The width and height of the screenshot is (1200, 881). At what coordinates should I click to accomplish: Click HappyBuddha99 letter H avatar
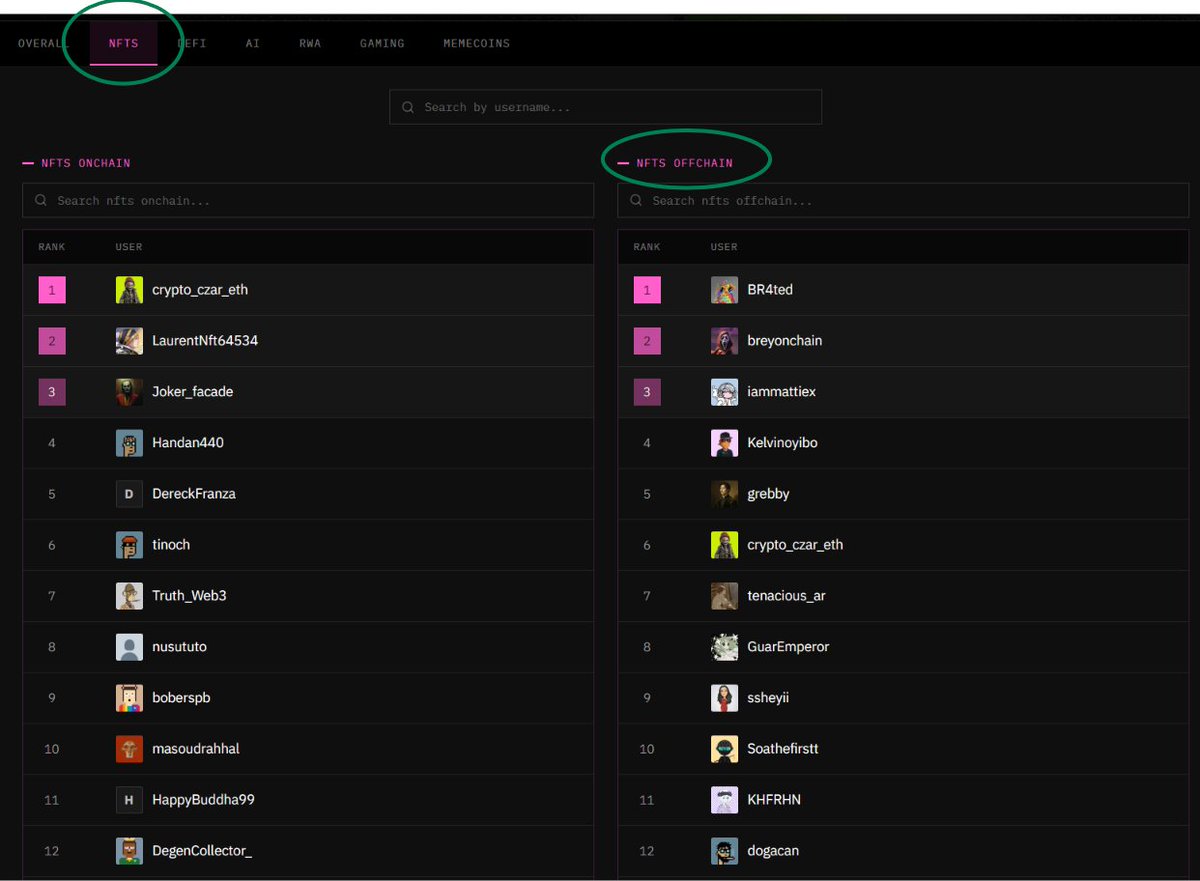click(x=129, y=800)
